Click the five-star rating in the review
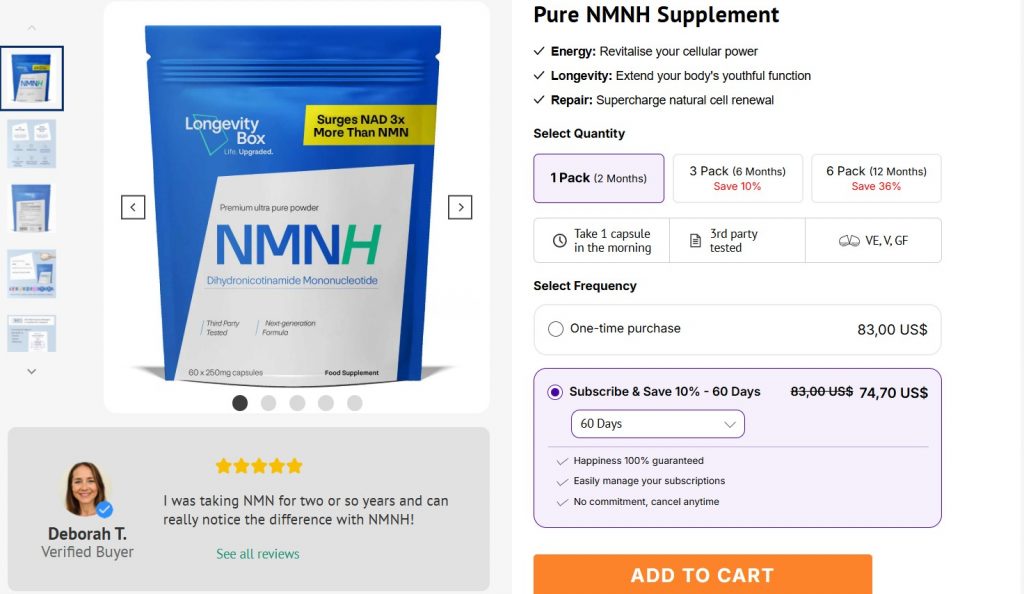The image size is (1024, 594). pyautogui.click(x=259, y=466)
